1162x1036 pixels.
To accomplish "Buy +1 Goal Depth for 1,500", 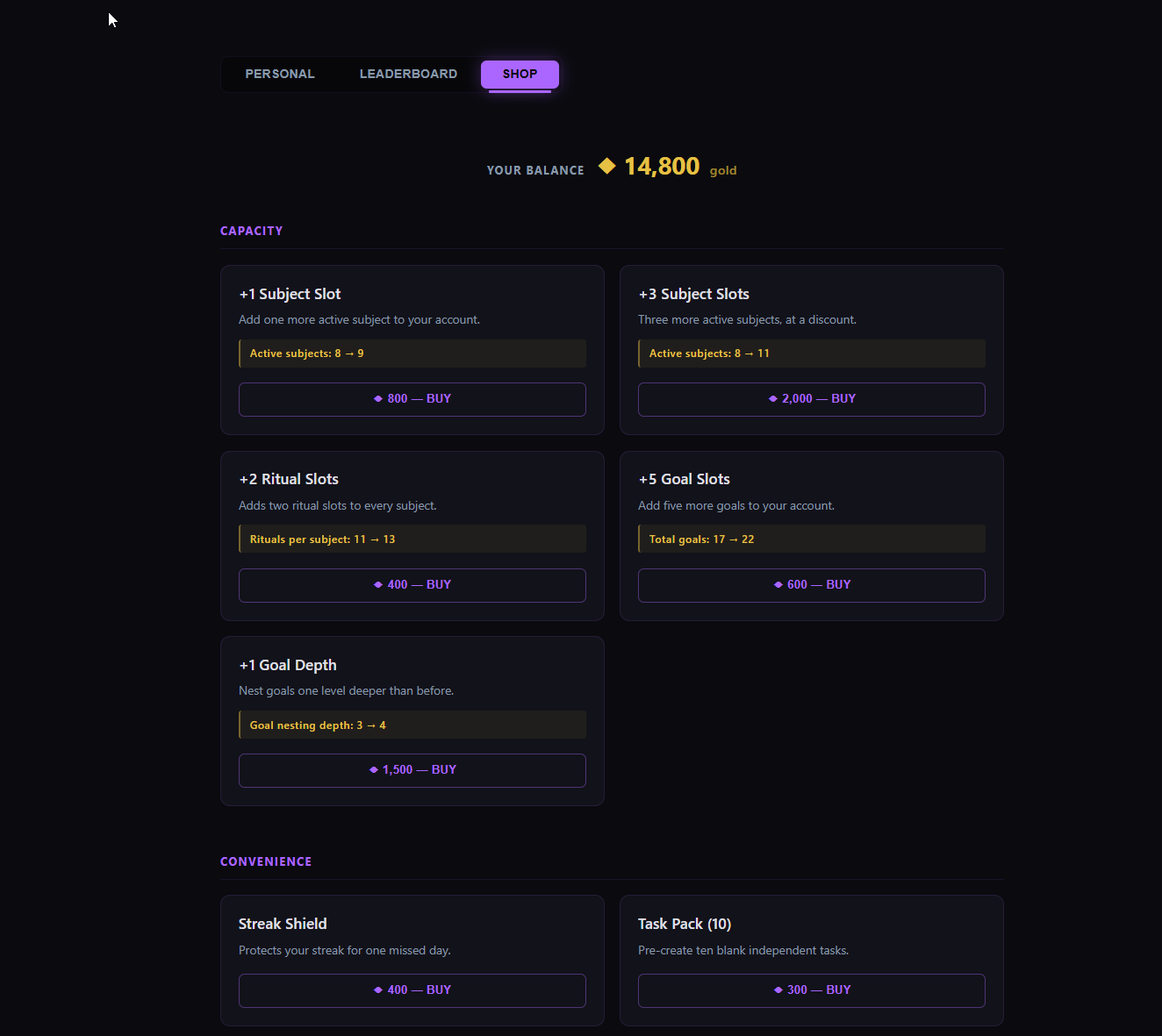I will click(x=412, y=770).
